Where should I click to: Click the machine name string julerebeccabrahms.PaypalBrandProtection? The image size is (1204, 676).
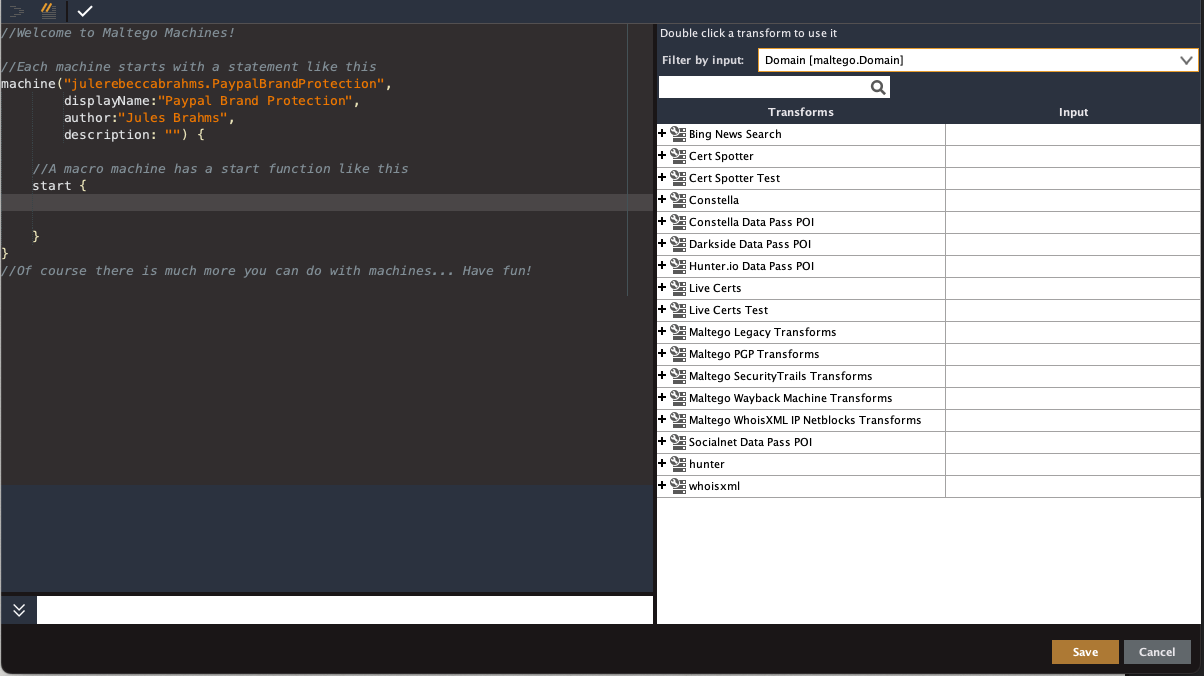pyautogui.click(x=224, y=84)
